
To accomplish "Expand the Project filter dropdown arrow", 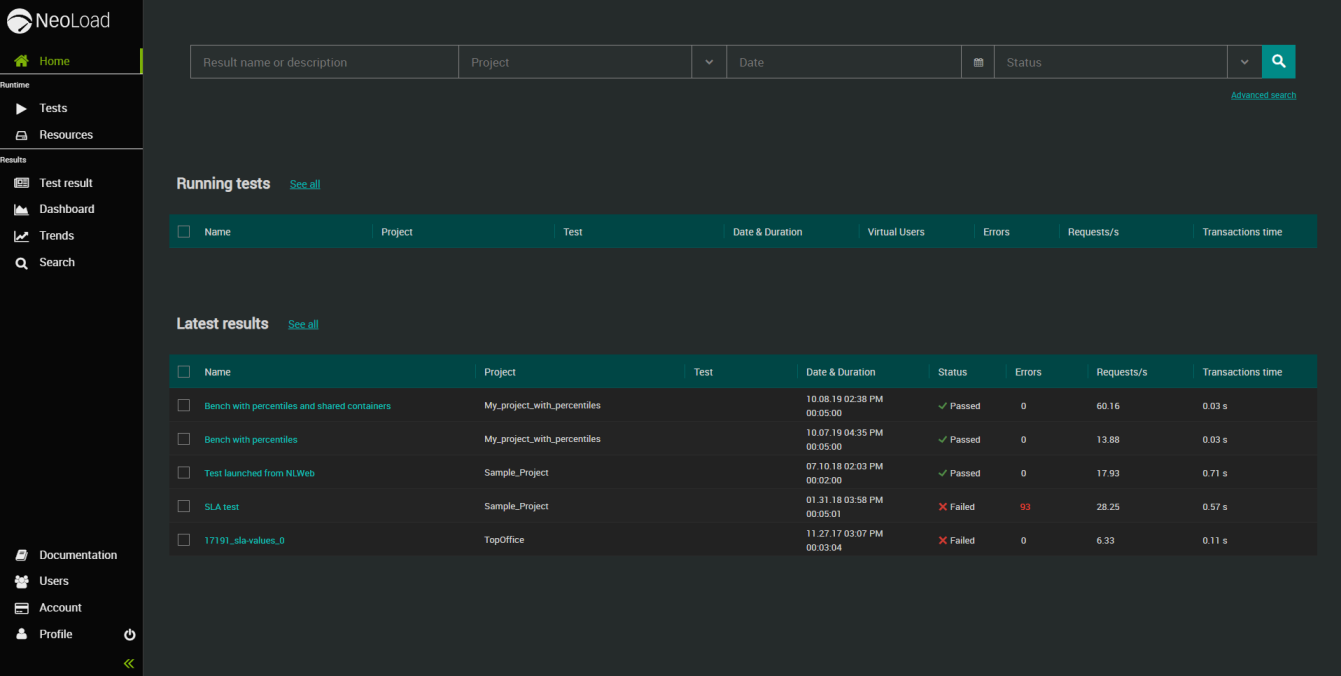I will point(709,62).
